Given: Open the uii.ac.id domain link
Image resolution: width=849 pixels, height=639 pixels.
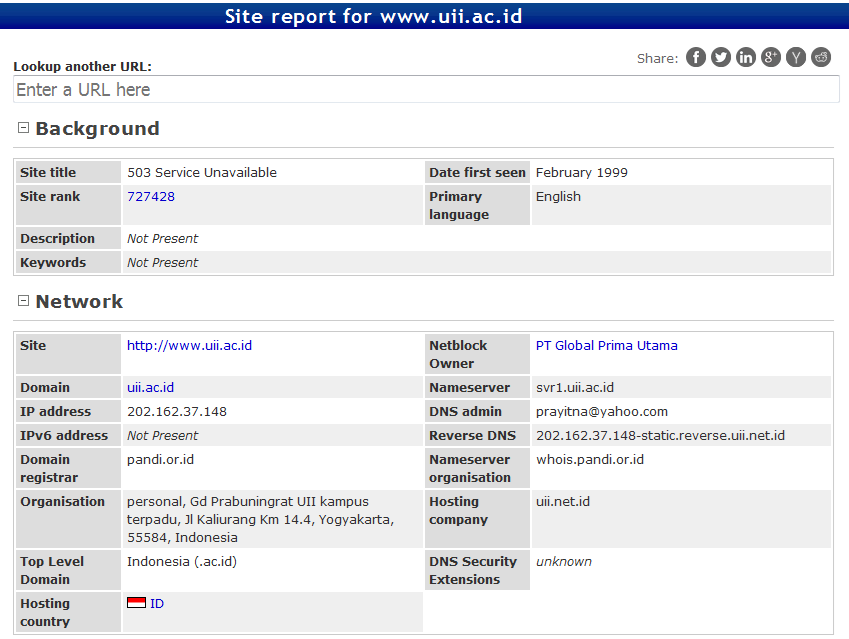Looking at the screenshot, I should tap(150, 388).
